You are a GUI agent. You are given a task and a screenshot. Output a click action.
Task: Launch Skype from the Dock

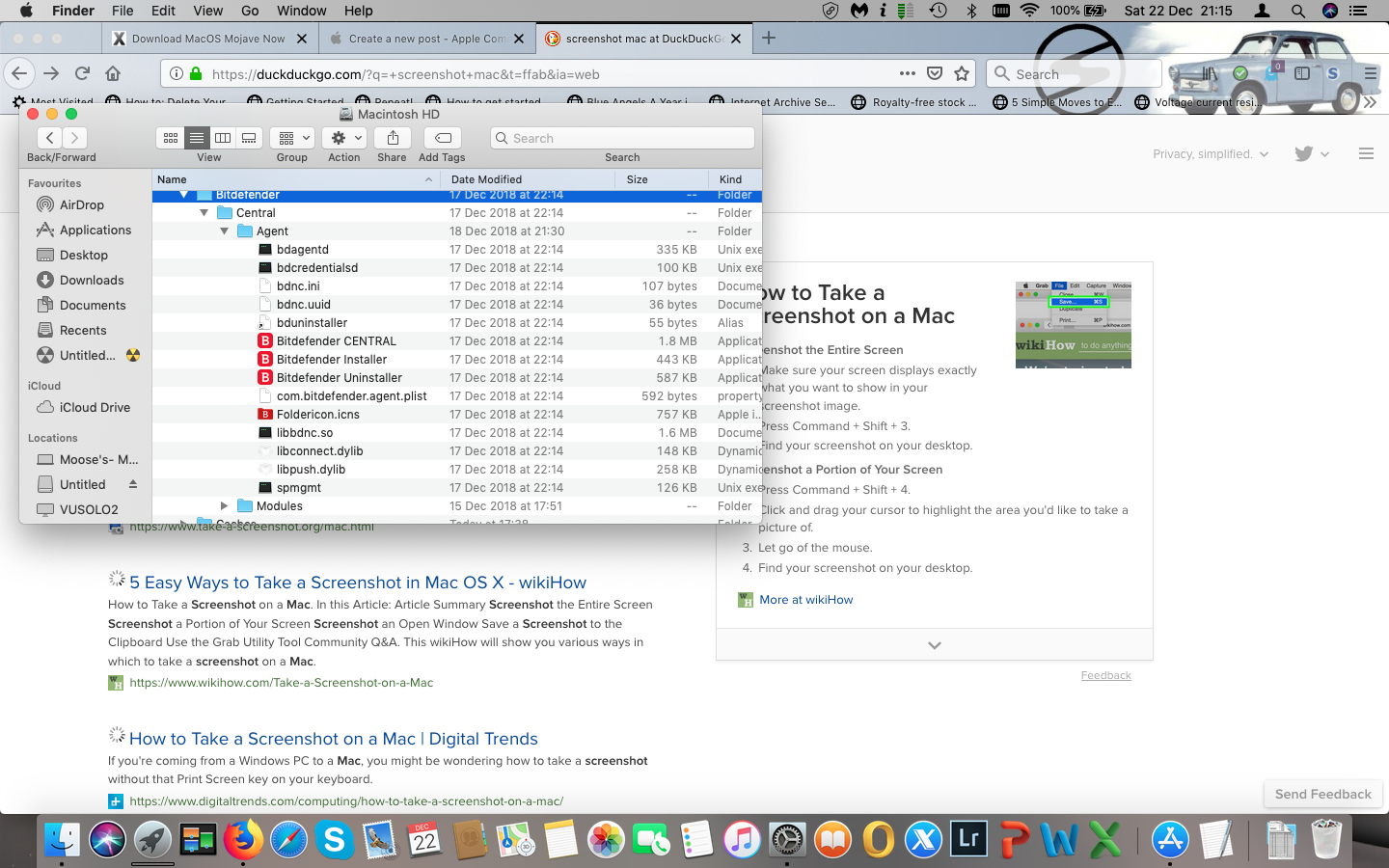coord(334,839)
